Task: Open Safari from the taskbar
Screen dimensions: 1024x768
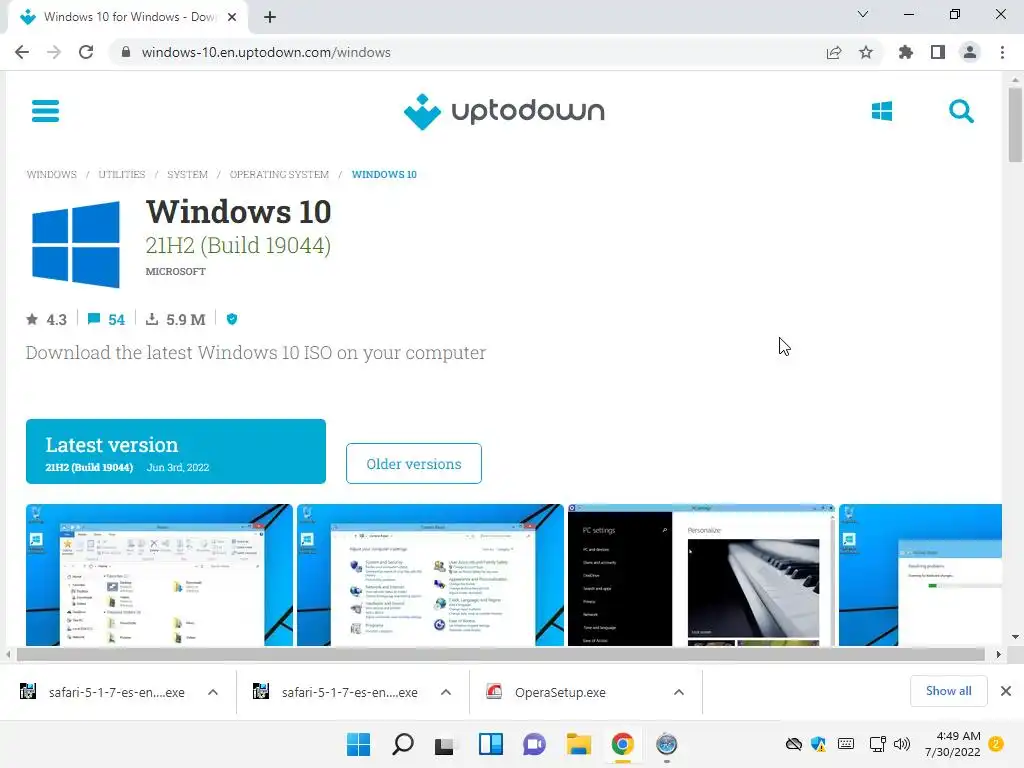Action: pyautogui.click(x=667, y=744)
